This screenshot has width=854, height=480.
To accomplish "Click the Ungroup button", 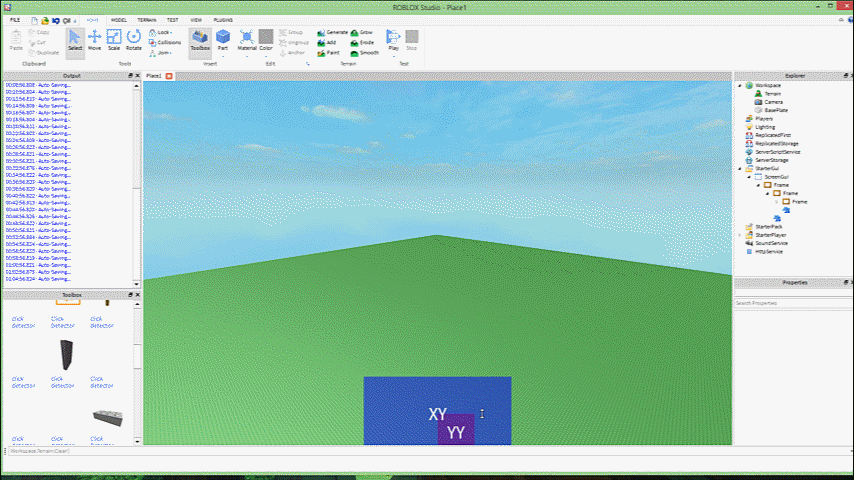I will click(294, 42).
